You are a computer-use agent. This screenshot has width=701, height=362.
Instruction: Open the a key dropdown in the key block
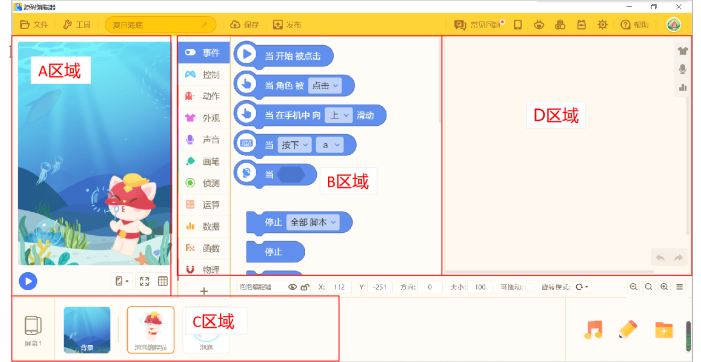coord(330,145)
